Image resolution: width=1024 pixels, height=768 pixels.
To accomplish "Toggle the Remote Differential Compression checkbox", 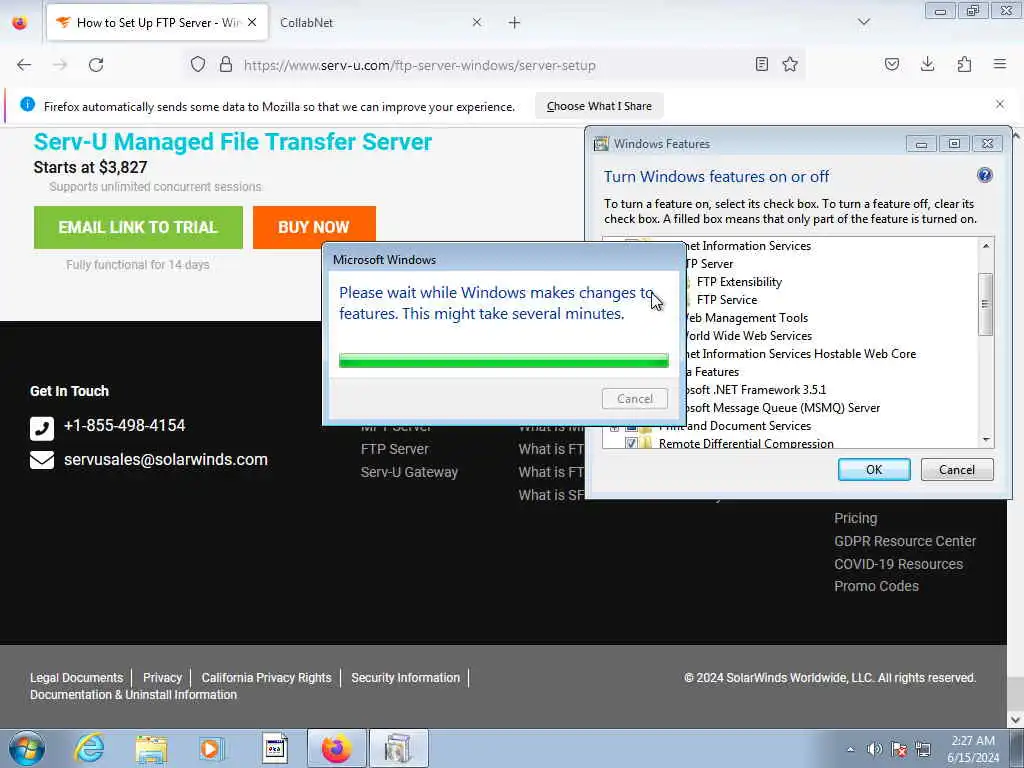I will tap(631, 443).
